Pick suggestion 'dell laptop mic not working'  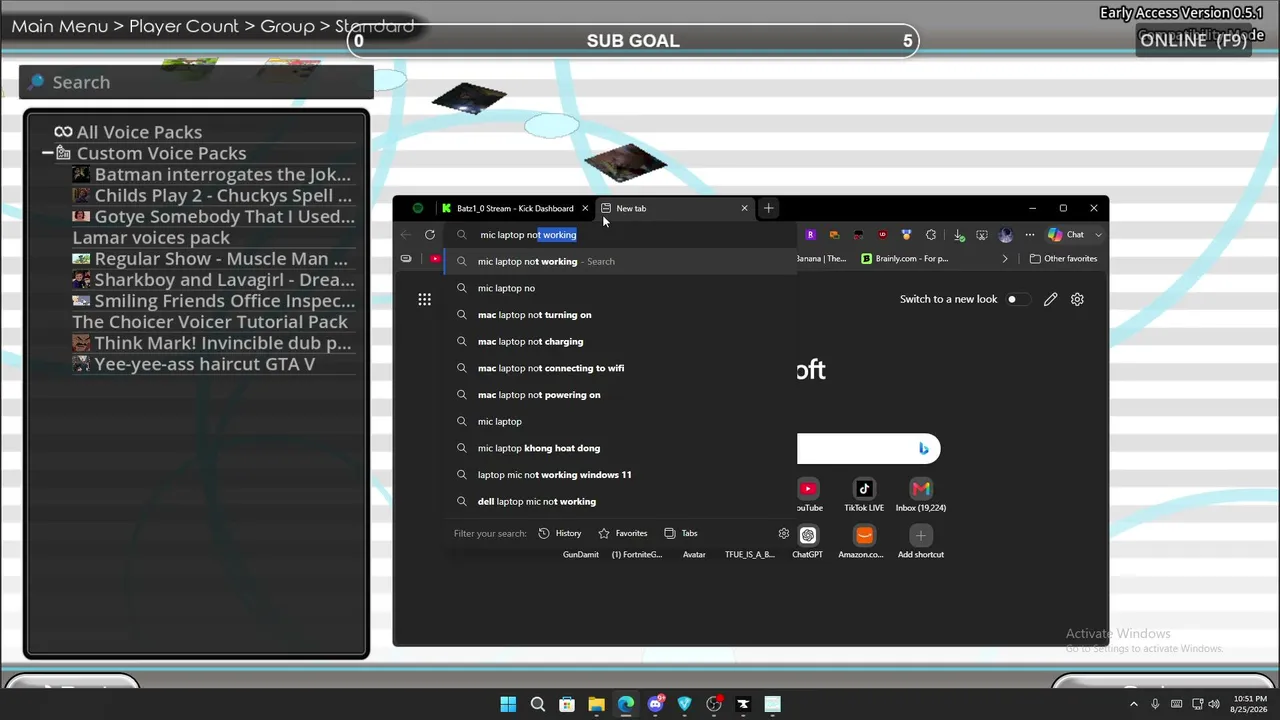point(621,501)
